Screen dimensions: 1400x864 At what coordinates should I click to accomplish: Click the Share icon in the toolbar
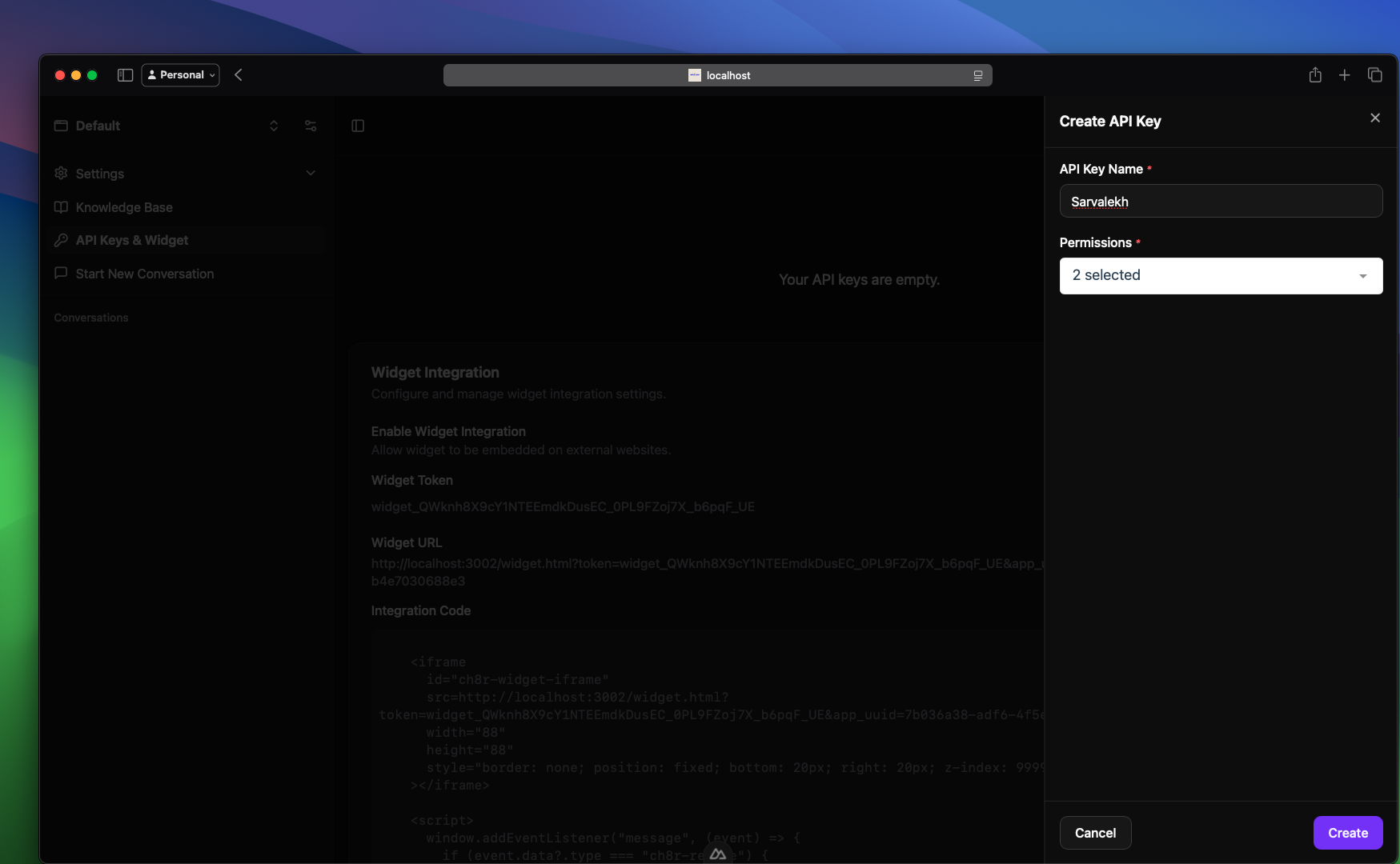coord(1315,75)
